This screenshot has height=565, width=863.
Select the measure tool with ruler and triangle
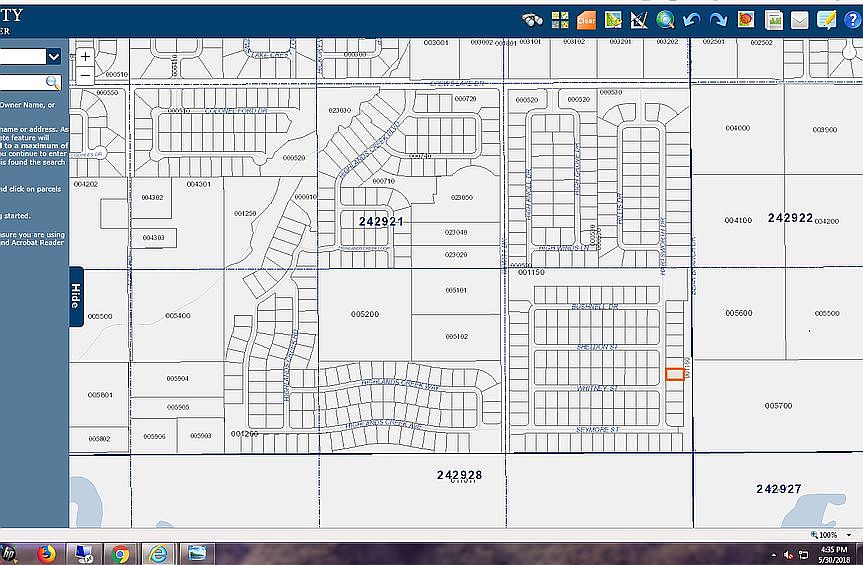tap(639, 20)
